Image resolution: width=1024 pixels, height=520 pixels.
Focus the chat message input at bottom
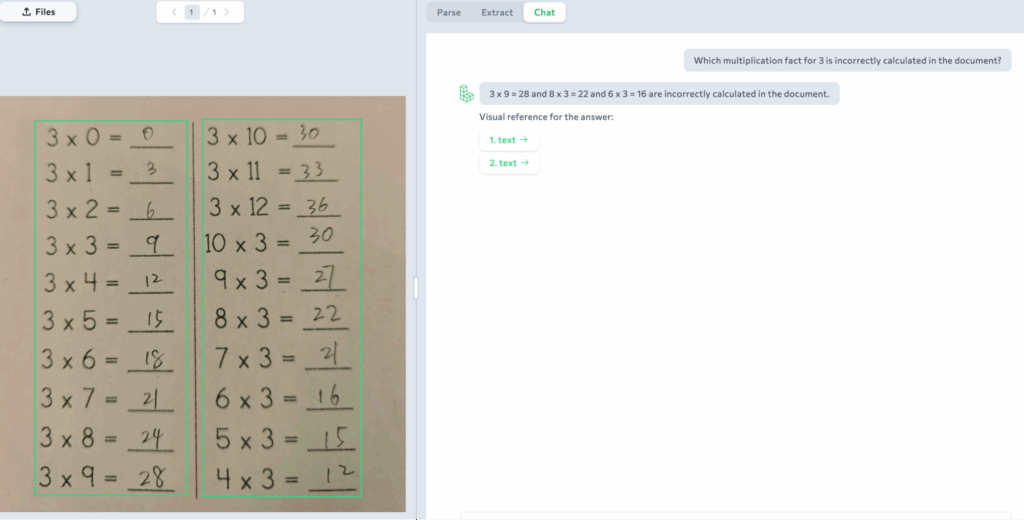(740, 515)
